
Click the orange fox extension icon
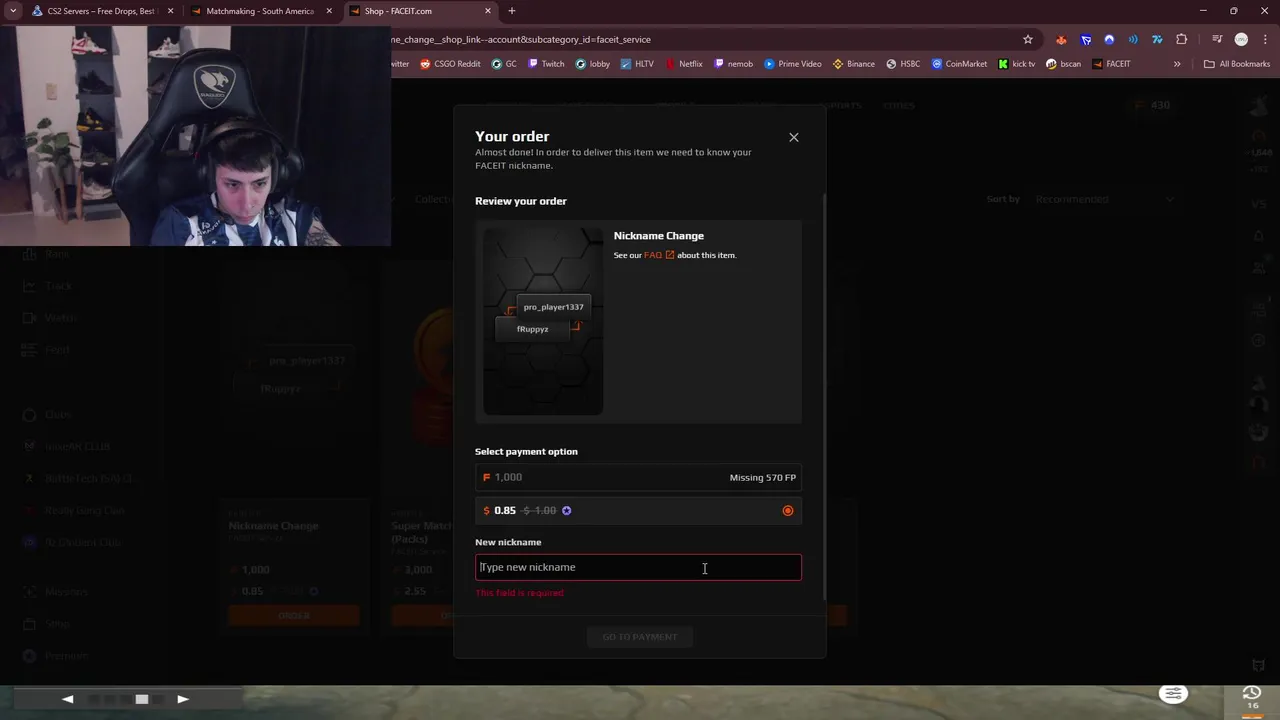tap(1061, 40)
